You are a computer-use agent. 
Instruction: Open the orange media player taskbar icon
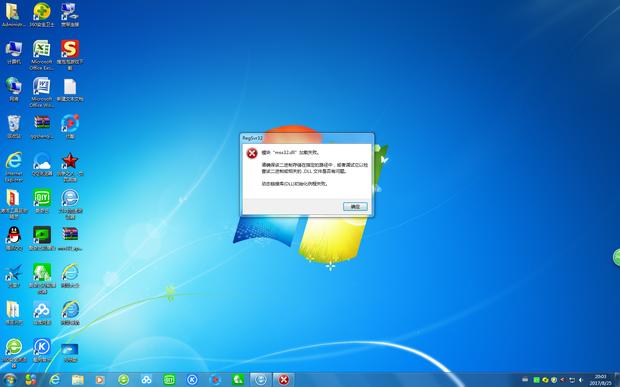point(100,379)
